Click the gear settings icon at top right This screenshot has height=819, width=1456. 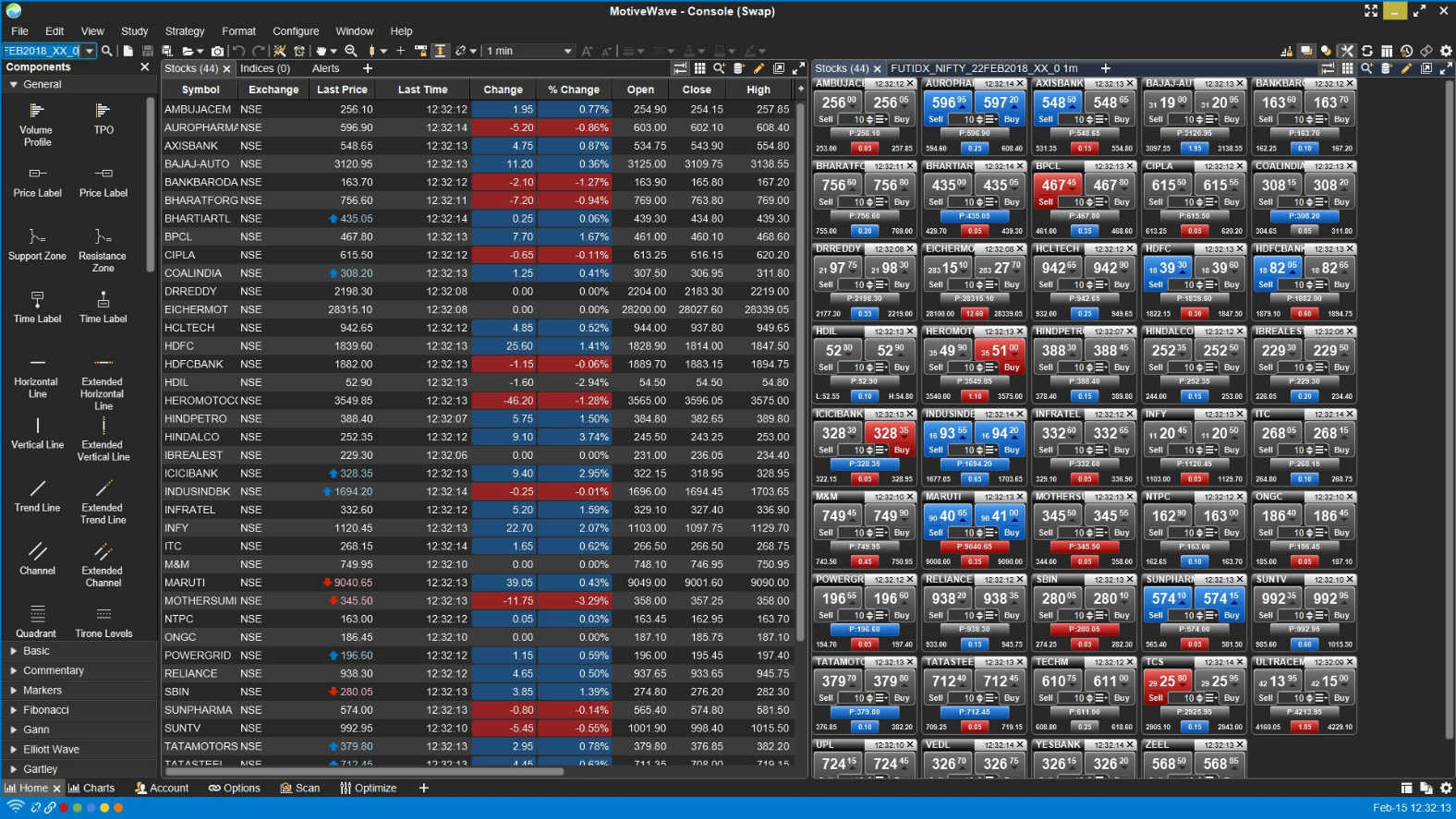(x=1446, y=51)
